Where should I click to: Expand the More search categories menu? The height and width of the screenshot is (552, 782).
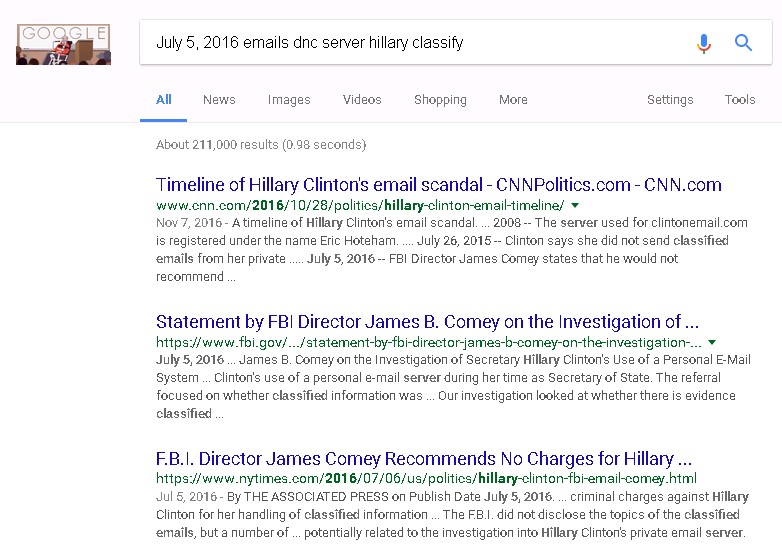coord(513,99)
